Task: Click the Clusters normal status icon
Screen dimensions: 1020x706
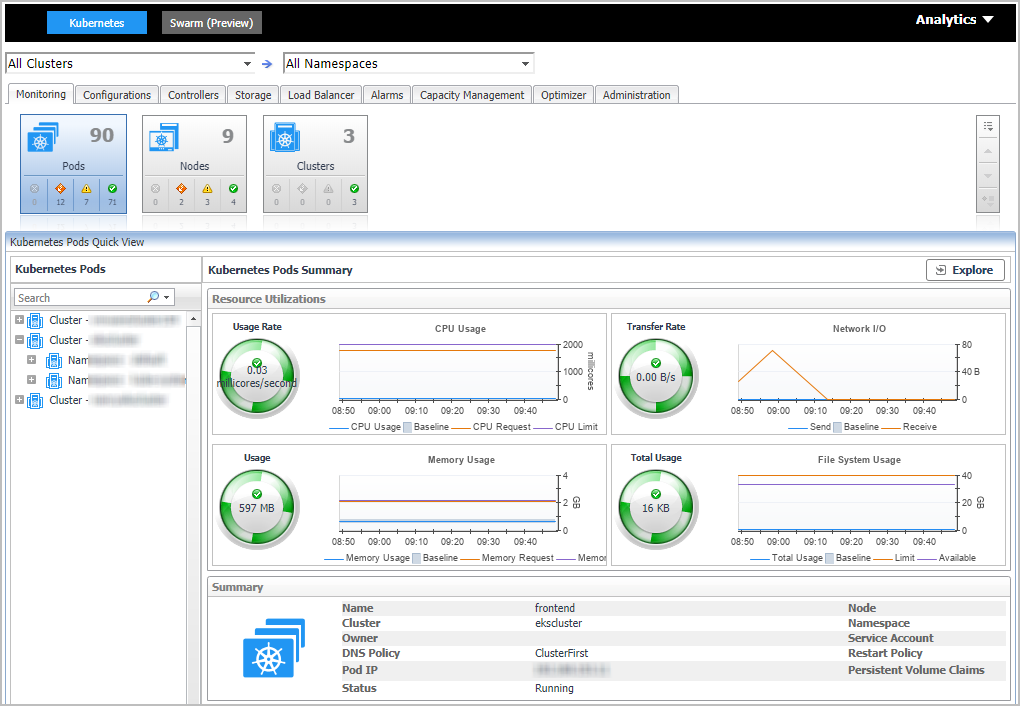Action: (x=354, y=189)
